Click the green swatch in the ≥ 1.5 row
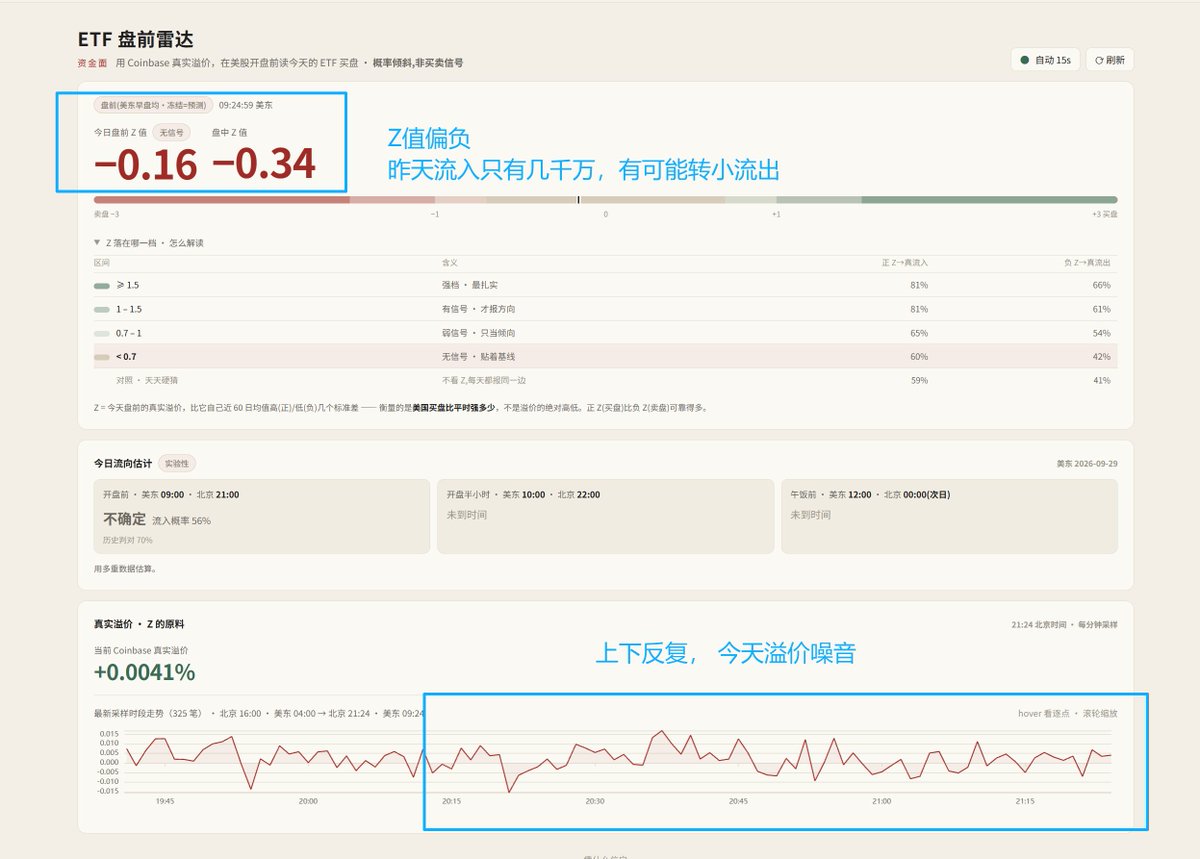This screenshot has width=1200, height=859. [101, 285]
